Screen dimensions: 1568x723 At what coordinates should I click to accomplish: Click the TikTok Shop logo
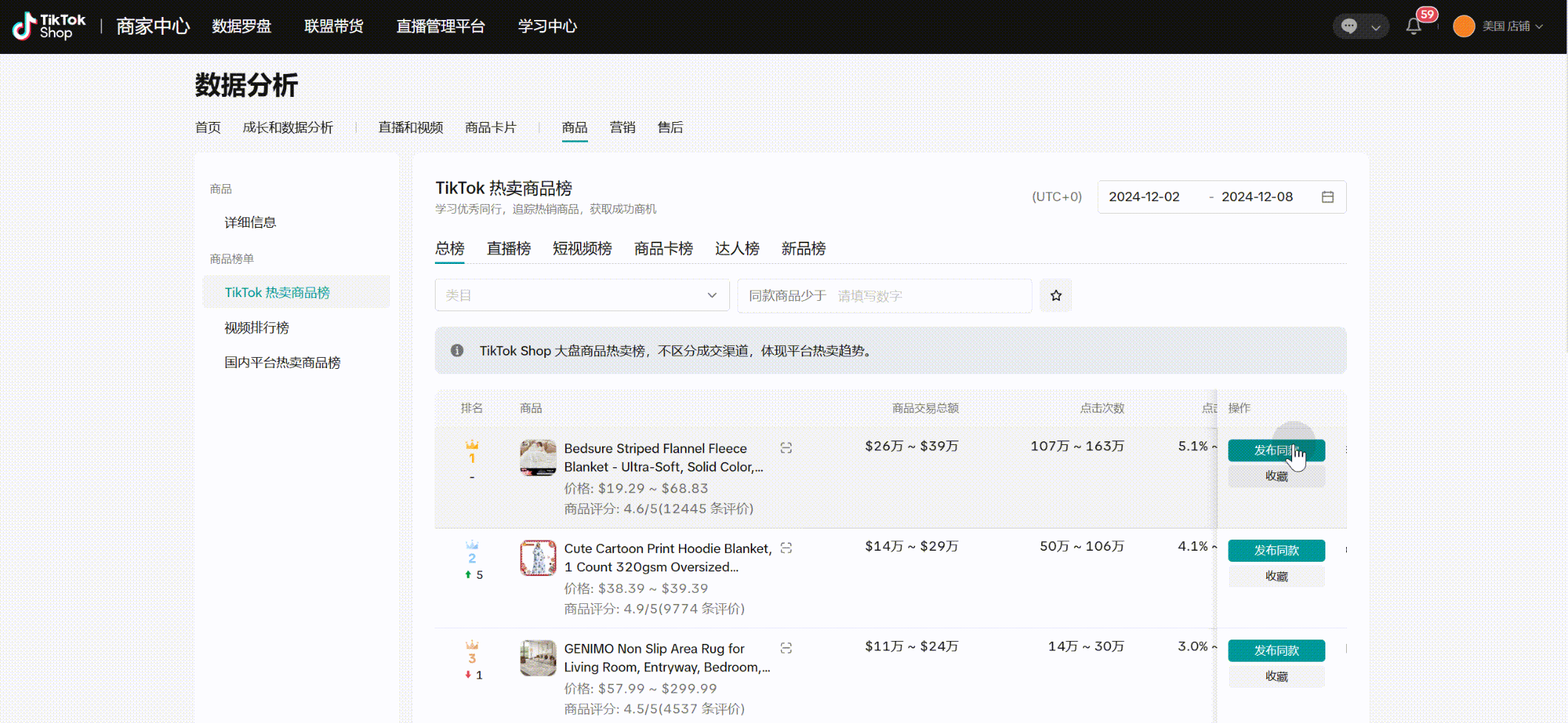click(49, 27)
